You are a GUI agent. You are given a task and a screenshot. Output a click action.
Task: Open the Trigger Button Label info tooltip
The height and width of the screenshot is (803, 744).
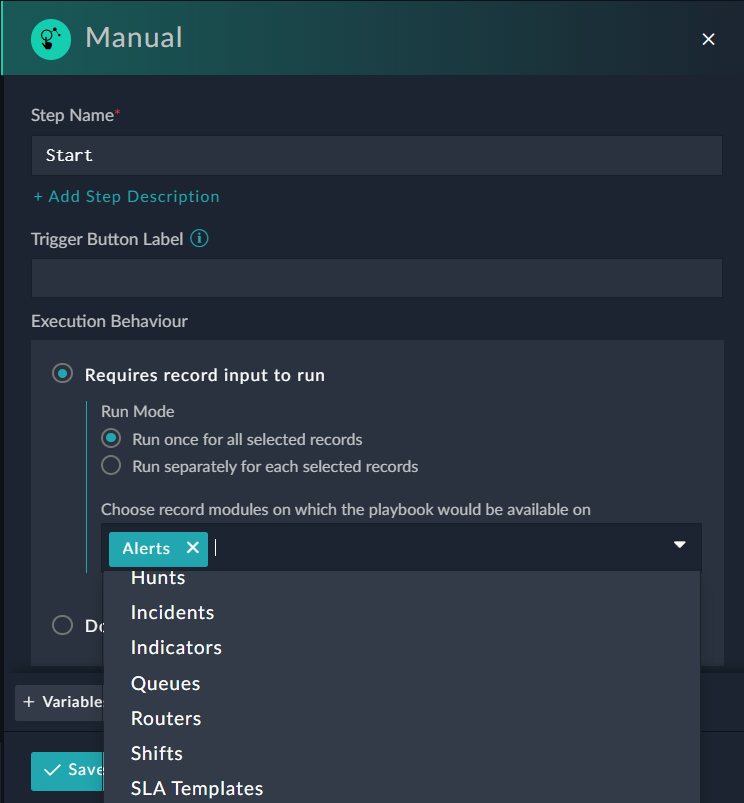tap(199, 239)
